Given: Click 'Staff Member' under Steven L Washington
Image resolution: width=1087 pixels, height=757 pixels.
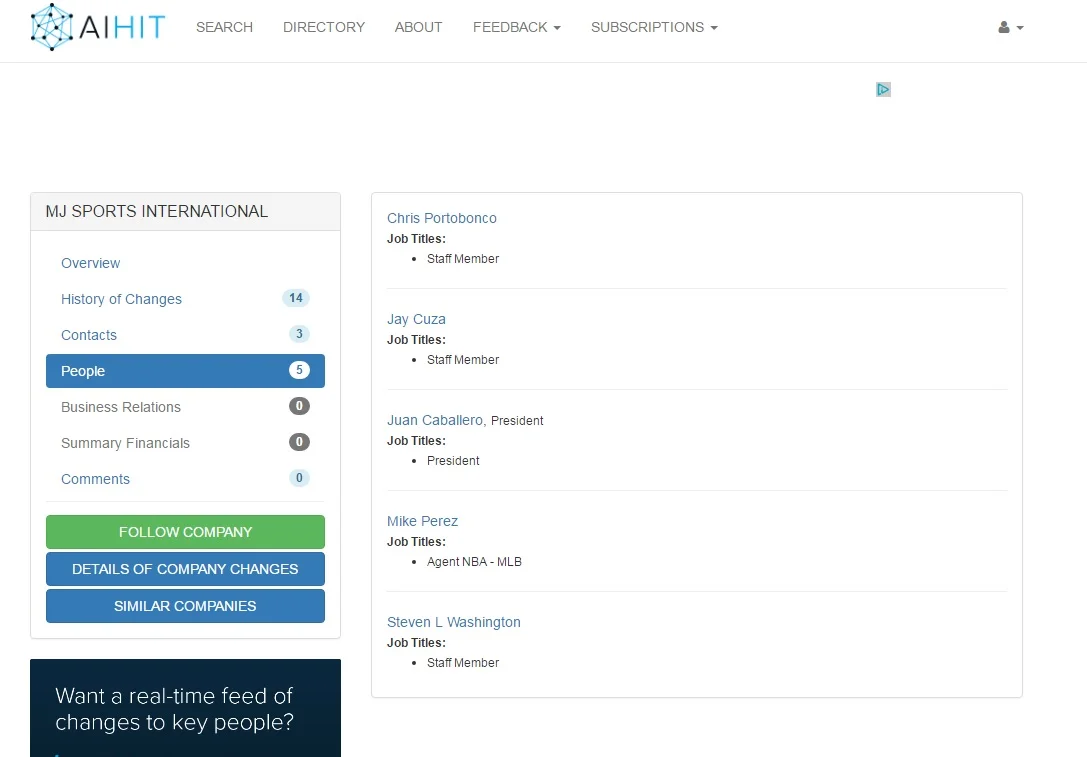Looking at the screenshot, I should click(462, 663).
